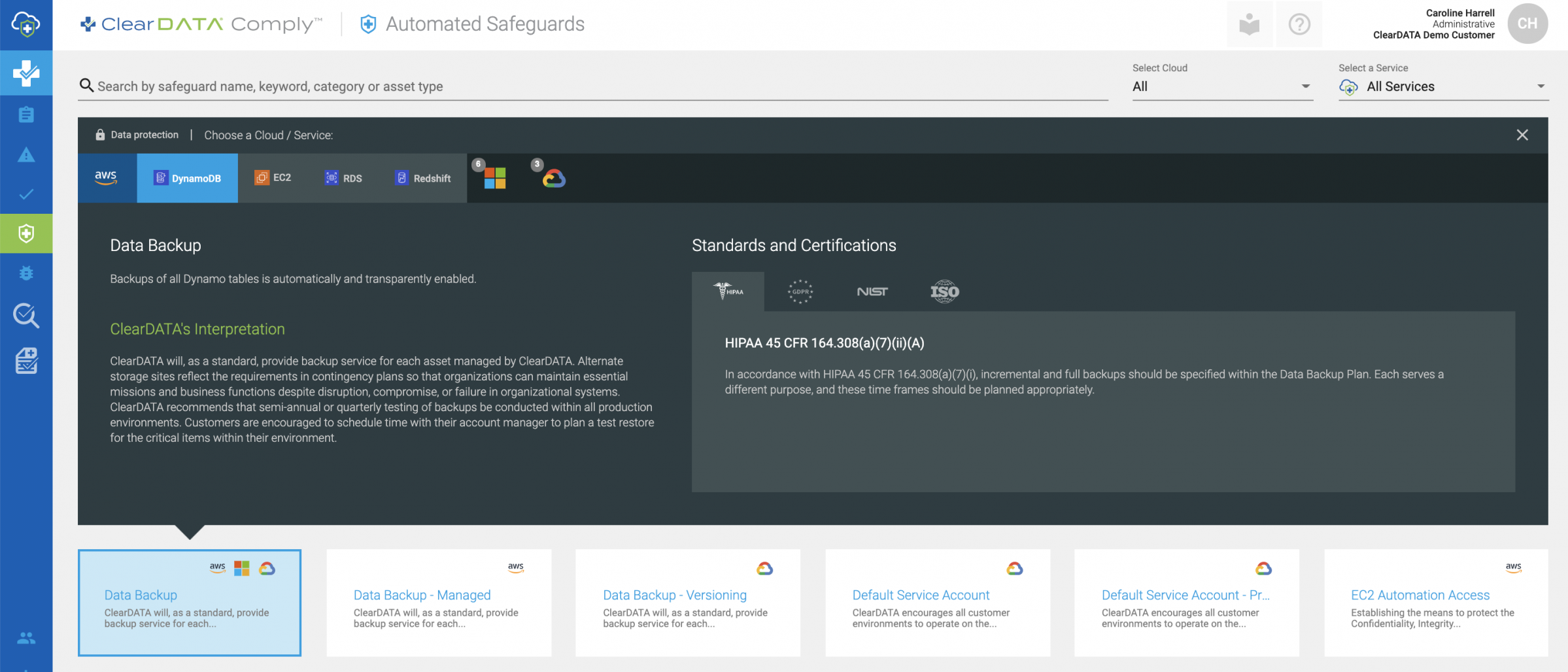Image resolution: width=1568 pixels, height=672 pixels.
Task: Open the bug icon in left sidebar
Action: pos(26,273)
